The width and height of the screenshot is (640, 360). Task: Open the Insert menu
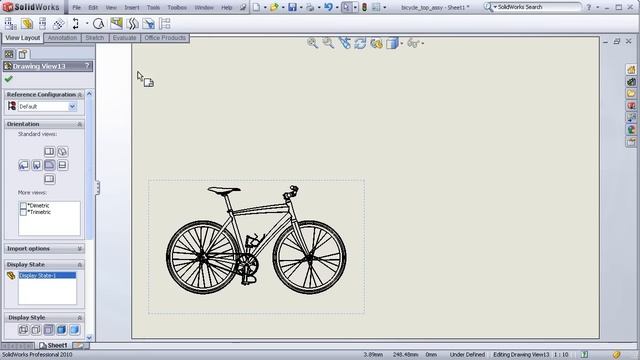(131, 7)
